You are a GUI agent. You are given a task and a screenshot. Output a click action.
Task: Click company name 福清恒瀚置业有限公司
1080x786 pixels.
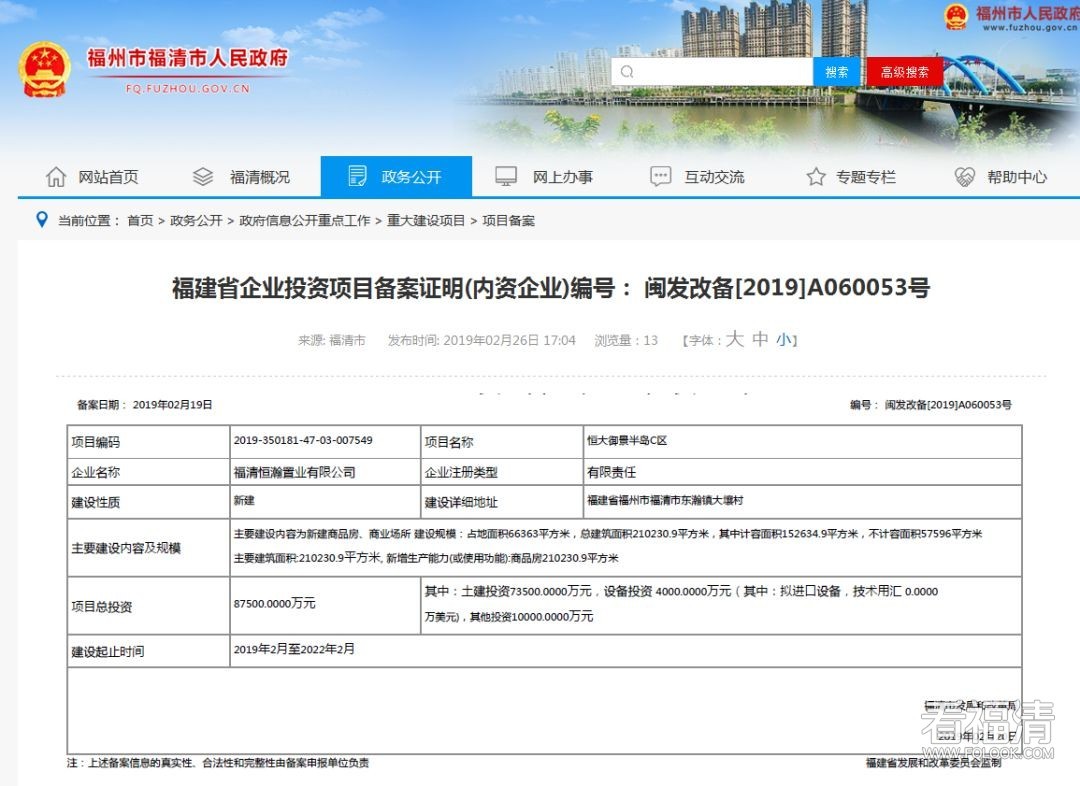[294, 472]
